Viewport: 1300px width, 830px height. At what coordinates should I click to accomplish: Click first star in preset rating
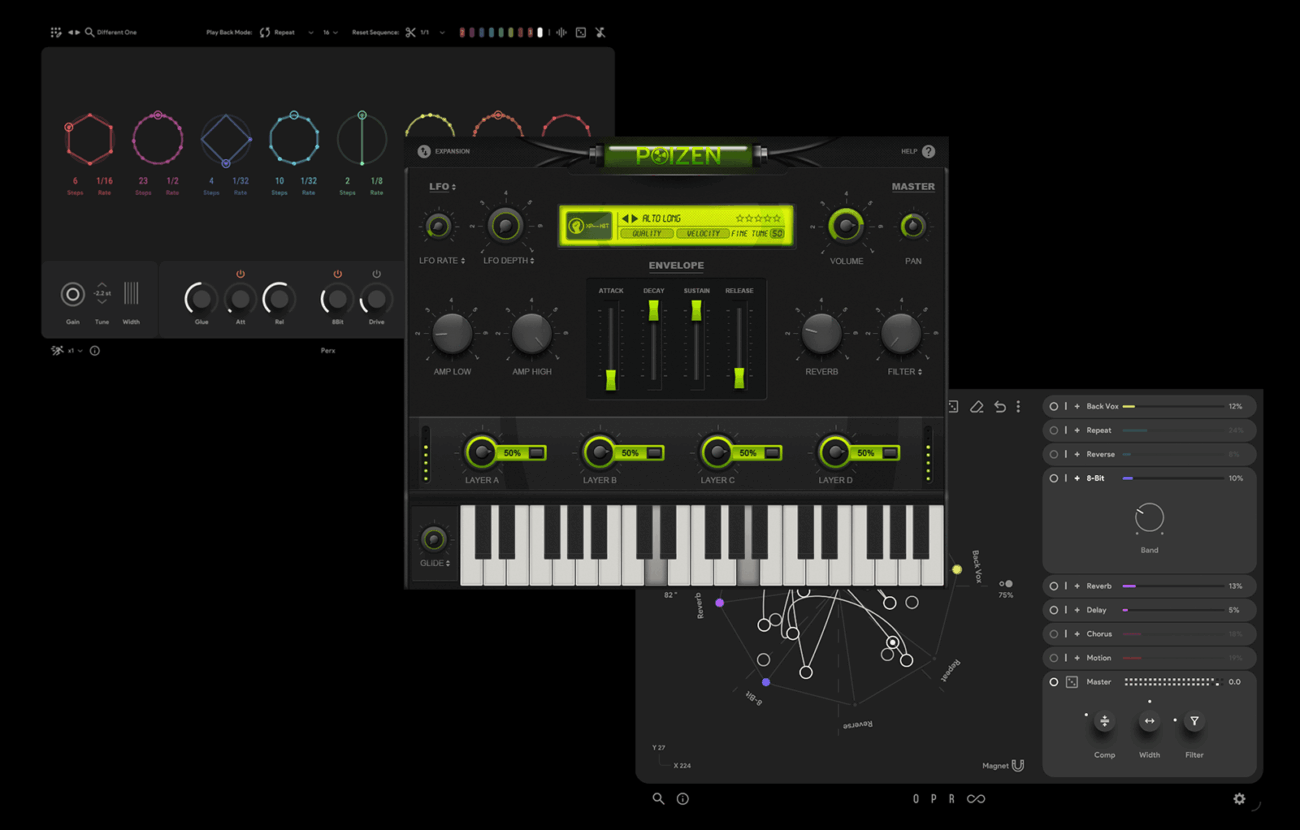(x=739, y=218)
